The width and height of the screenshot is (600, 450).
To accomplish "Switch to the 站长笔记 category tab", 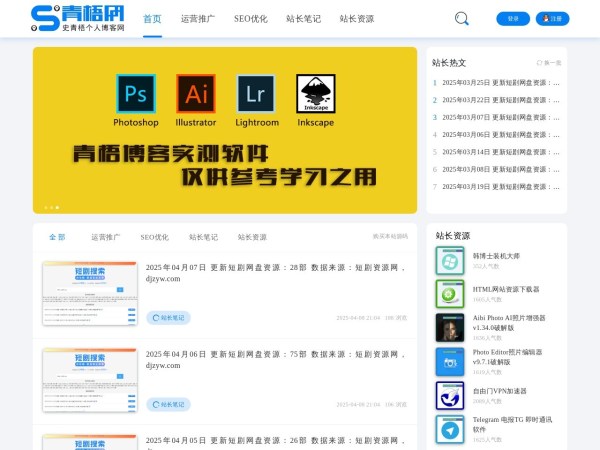I will (x=201, y=237).
